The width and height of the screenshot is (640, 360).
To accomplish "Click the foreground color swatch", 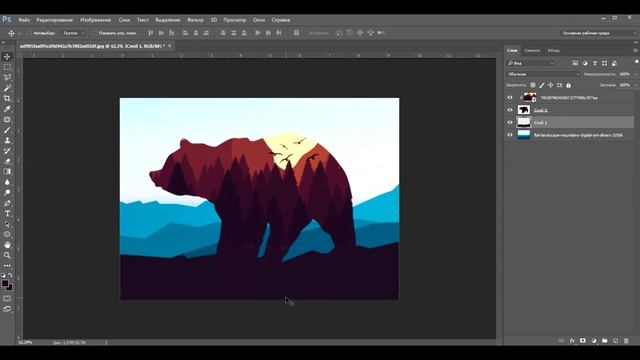I will (5, 283).
